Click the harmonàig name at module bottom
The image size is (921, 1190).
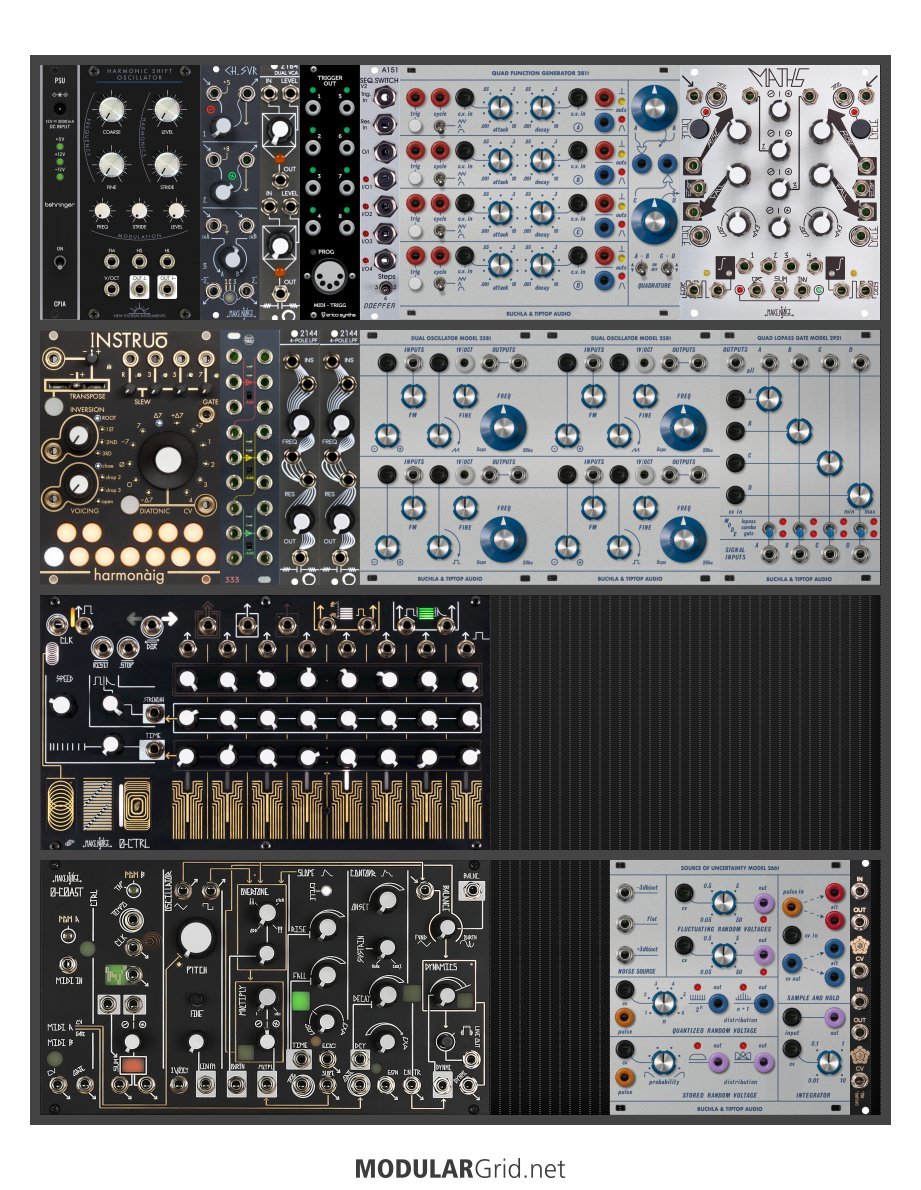[x=130, y=575]
